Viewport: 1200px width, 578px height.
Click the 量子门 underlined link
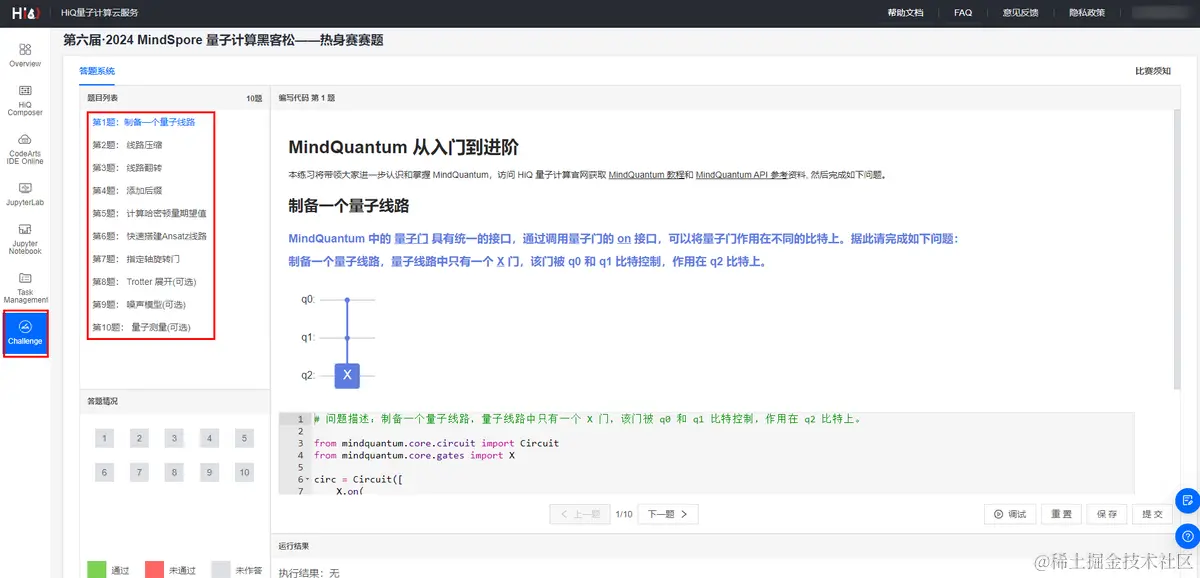[x=411, y=239]
